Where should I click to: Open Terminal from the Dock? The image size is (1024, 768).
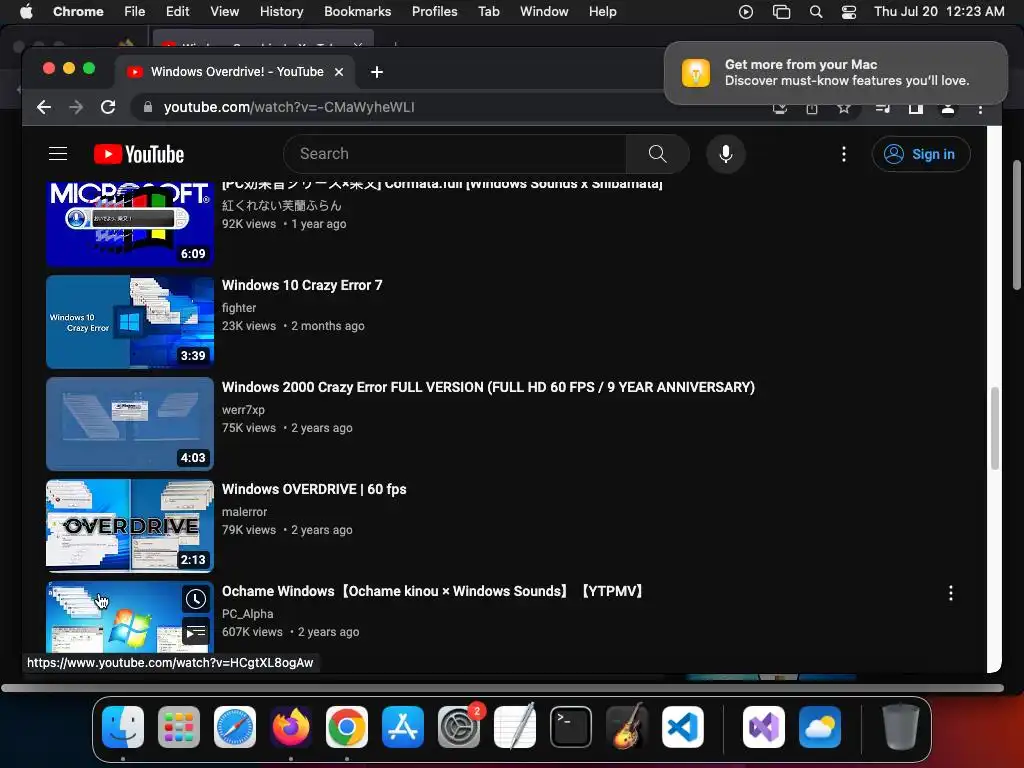pos(571,727)
